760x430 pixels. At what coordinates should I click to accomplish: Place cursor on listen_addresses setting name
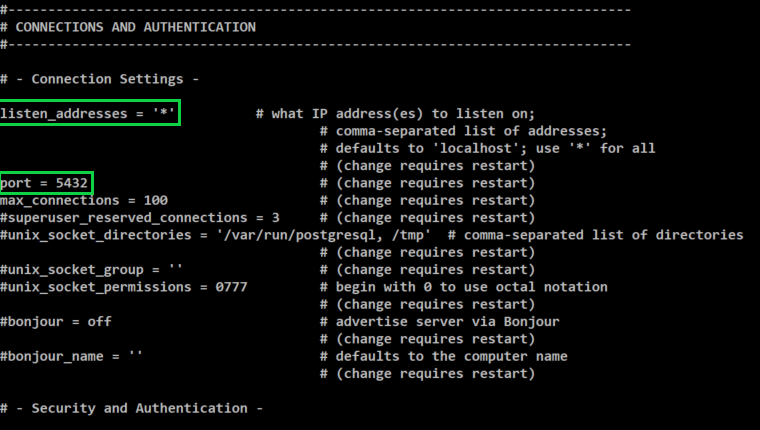coord(63,114)
